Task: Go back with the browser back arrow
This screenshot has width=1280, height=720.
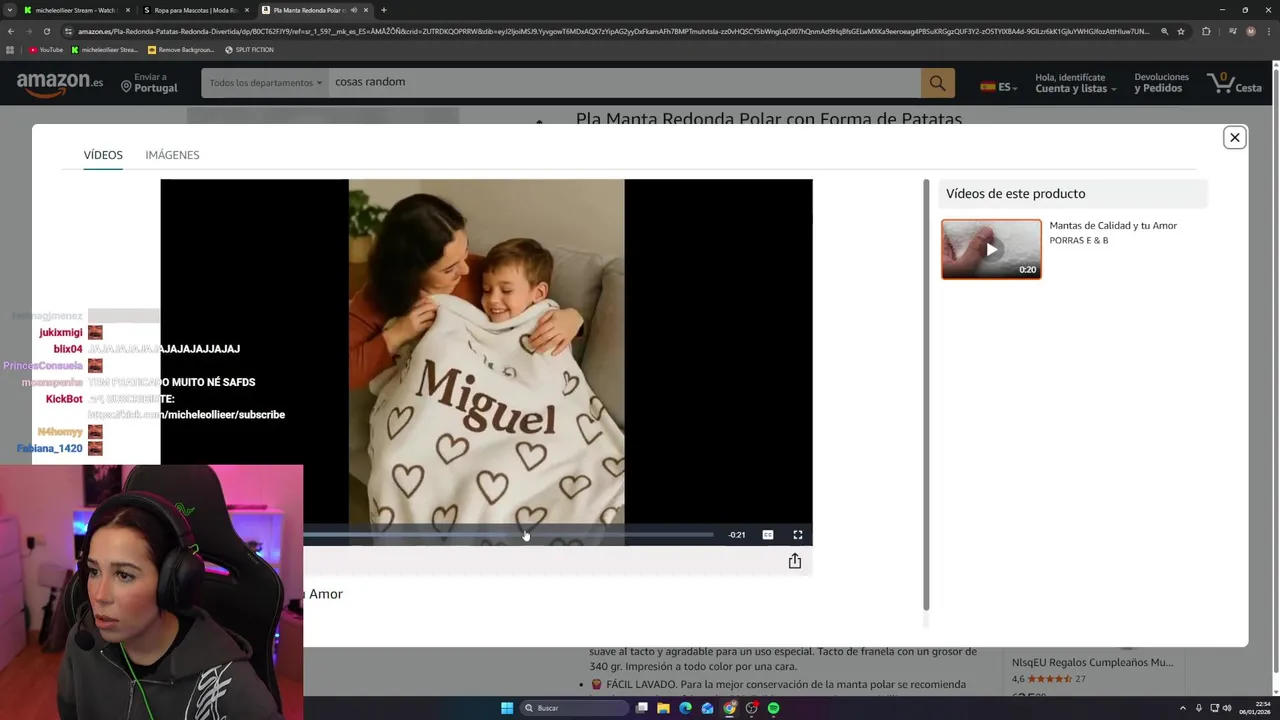Action: pos(10,31)
